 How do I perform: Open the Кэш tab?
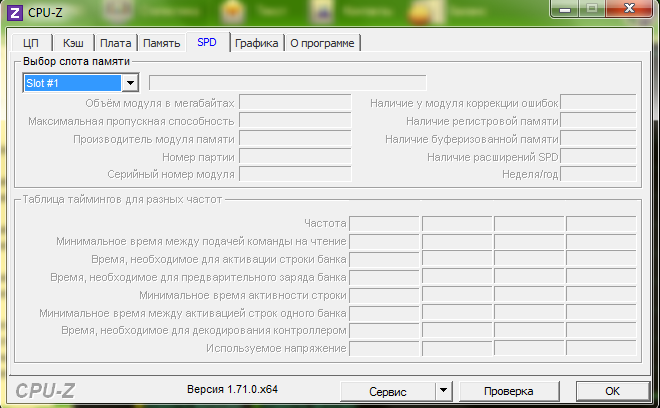73,43
